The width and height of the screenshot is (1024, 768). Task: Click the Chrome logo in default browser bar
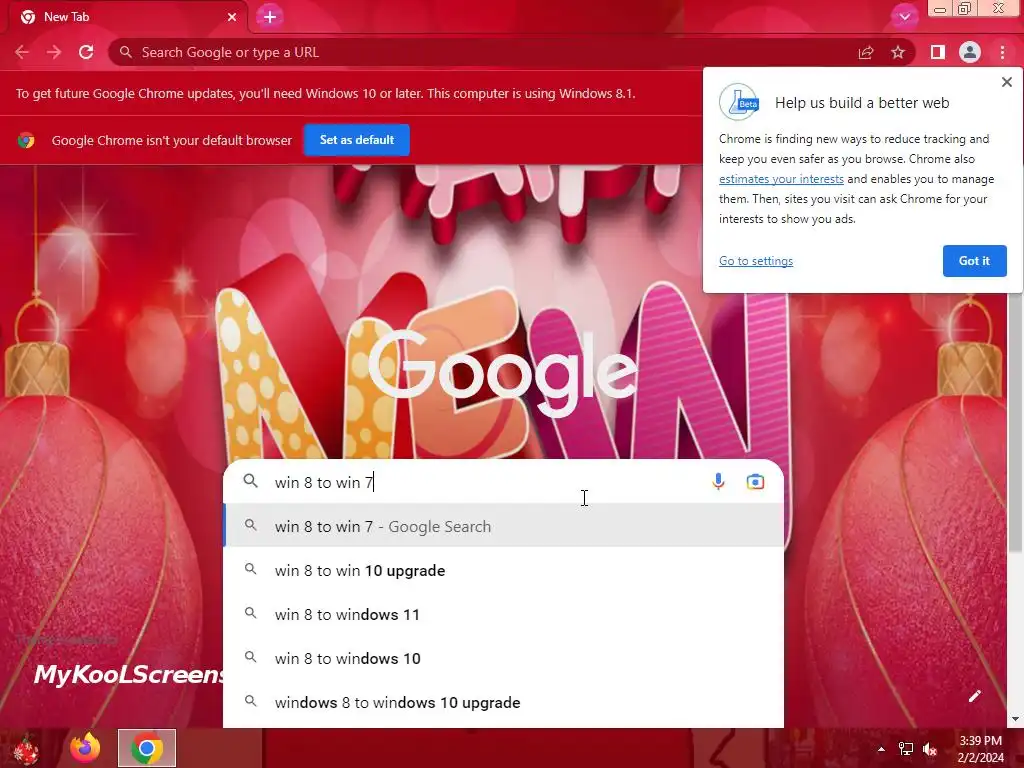(x=26, y=140)
